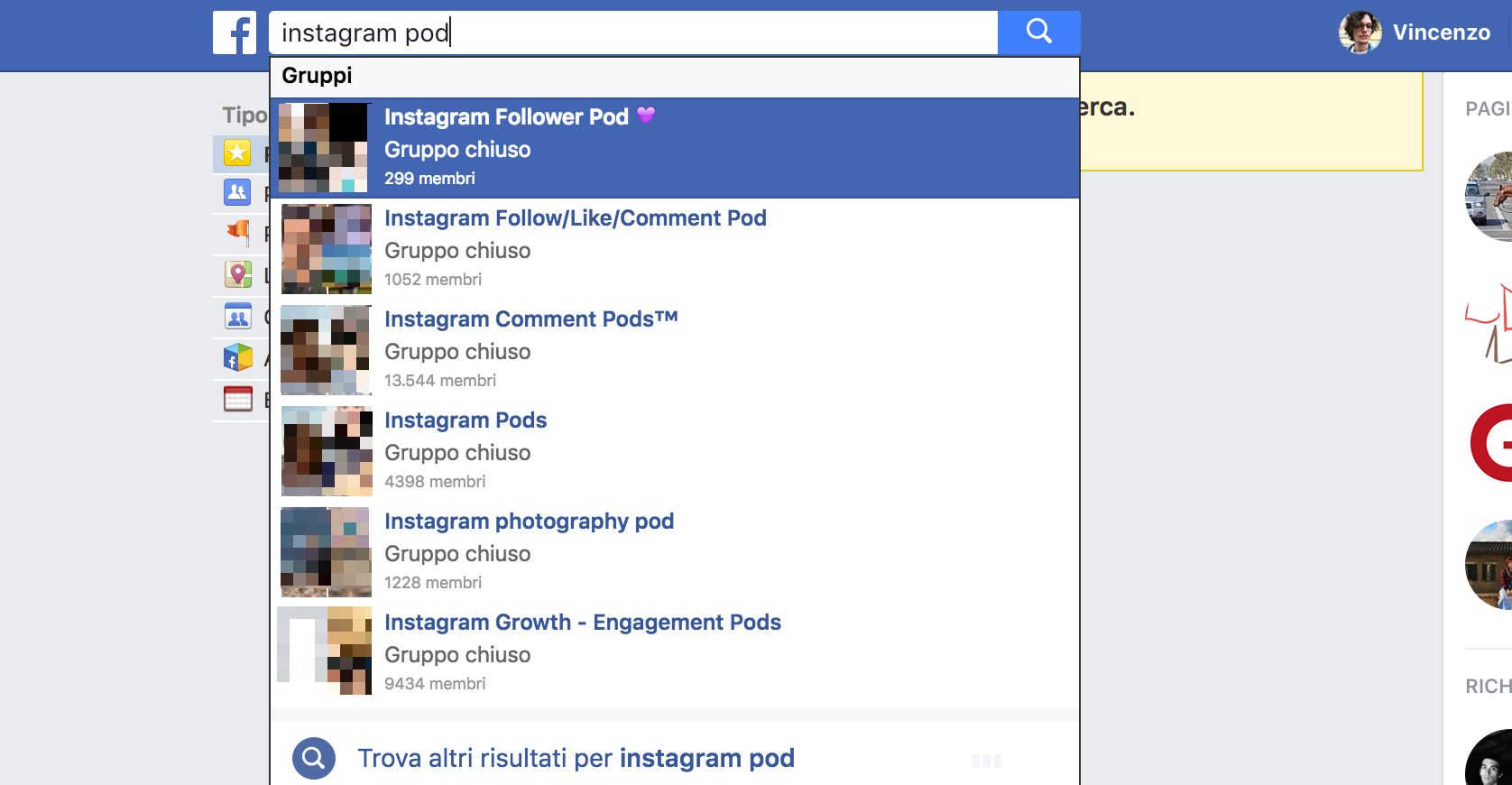Select the map pin places icon
The width and height of the screenshot is (1512, 785).
(238, 274)
